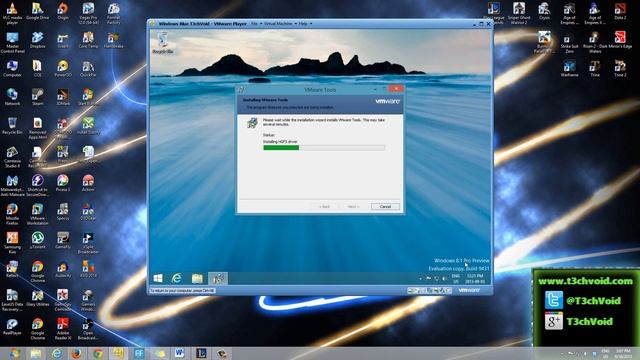The height and width of the screenshot is (360, 640).
Task: Click the T3chVoid Google+ icon
Action: click(553, 321)
